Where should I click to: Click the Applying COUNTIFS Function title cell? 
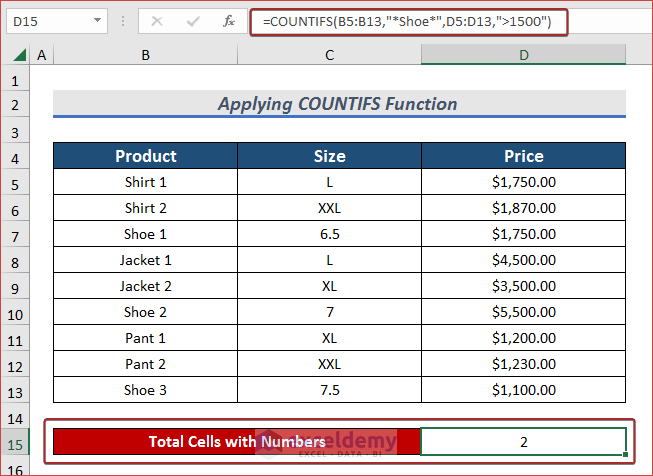coord(338,104)
